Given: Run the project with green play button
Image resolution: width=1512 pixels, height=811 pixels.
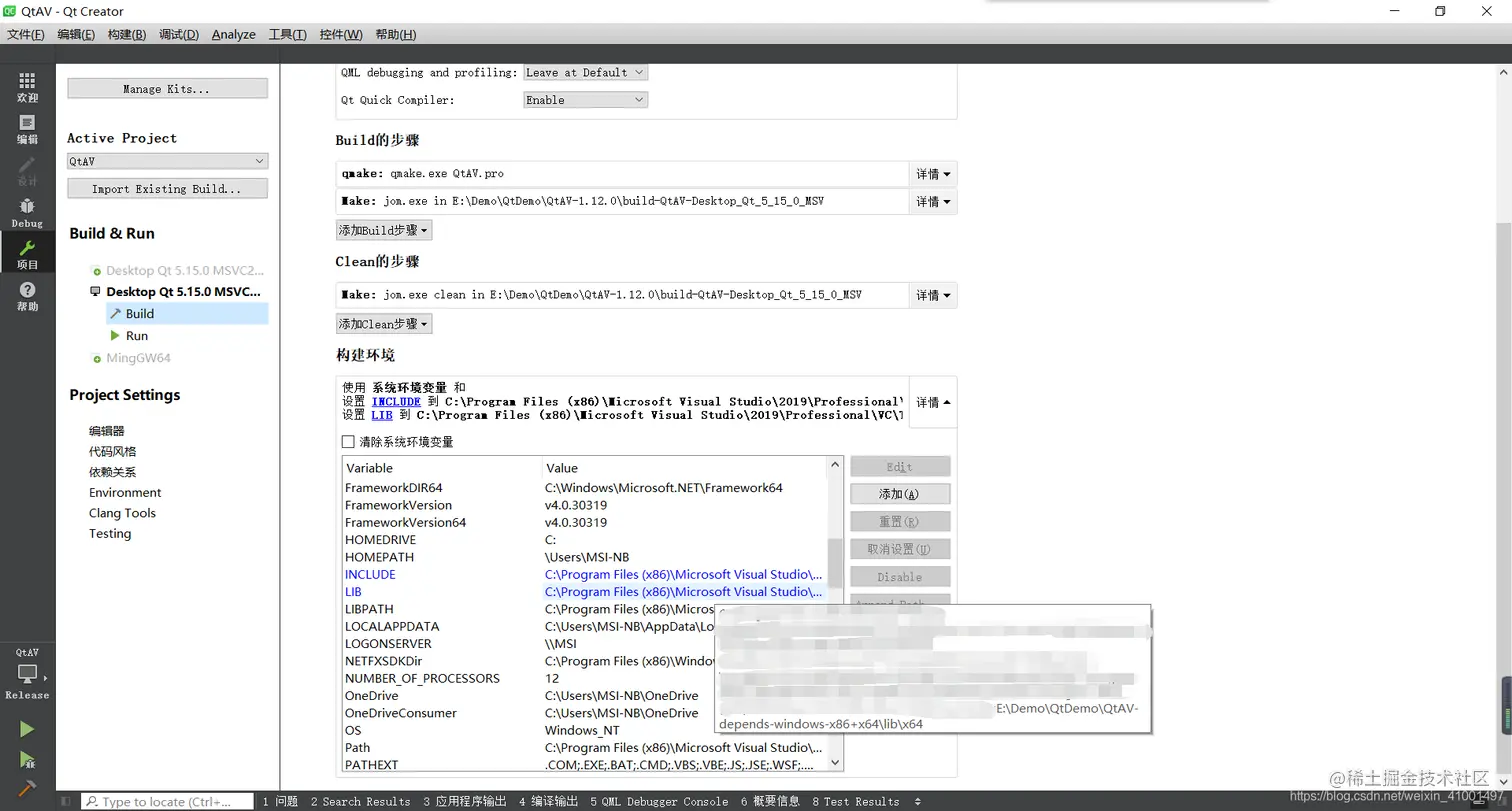Looking at the screenshot, I should coord(27,730).
